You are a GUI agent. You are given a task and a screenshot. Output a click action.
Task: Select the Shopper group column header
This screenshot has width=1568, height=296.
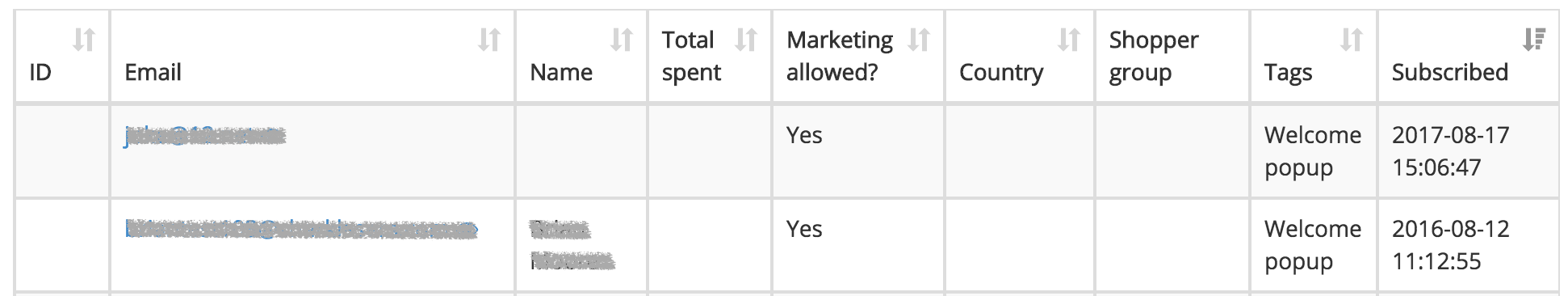click(1154, 56)
